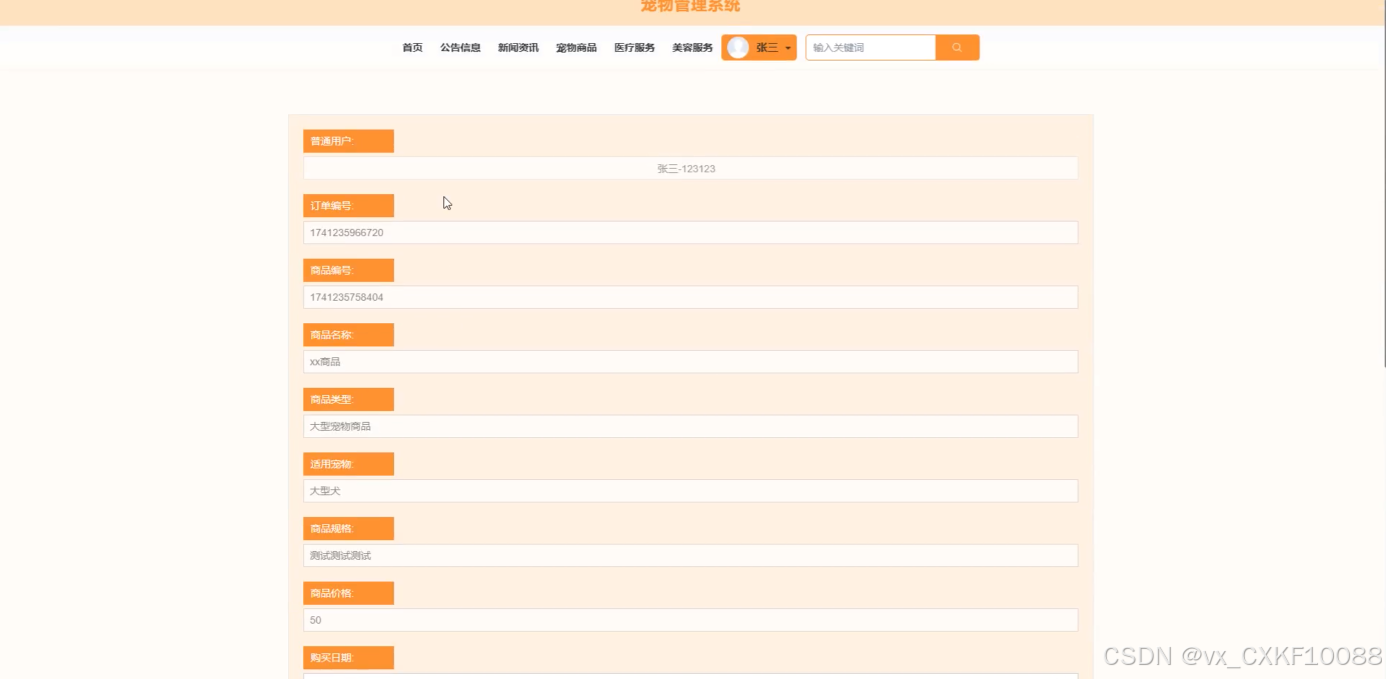Open the 张三 user dropdown menu

click(x=759, y=47)
